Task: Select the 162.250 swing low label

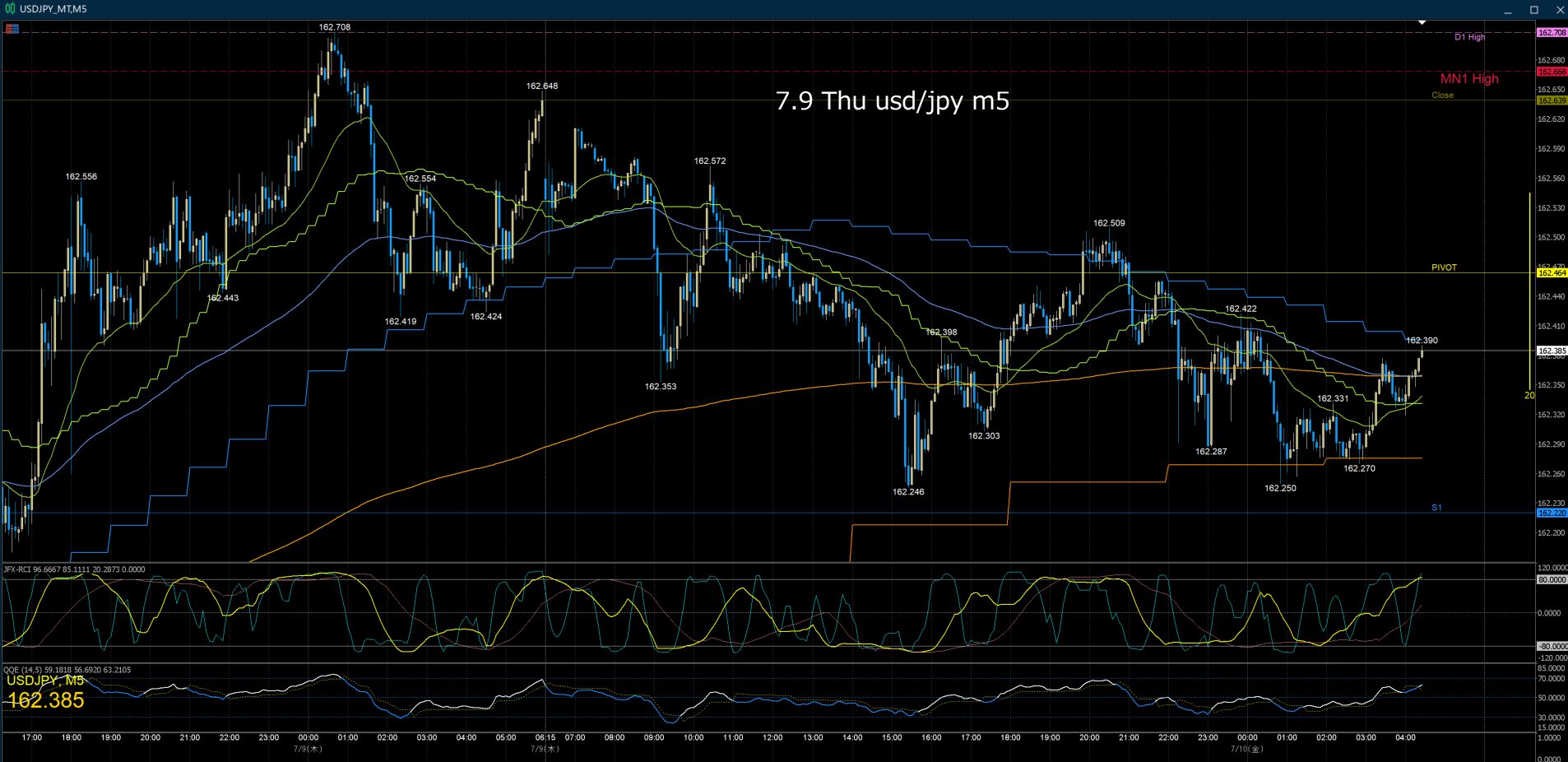Action: point(1280,489)
